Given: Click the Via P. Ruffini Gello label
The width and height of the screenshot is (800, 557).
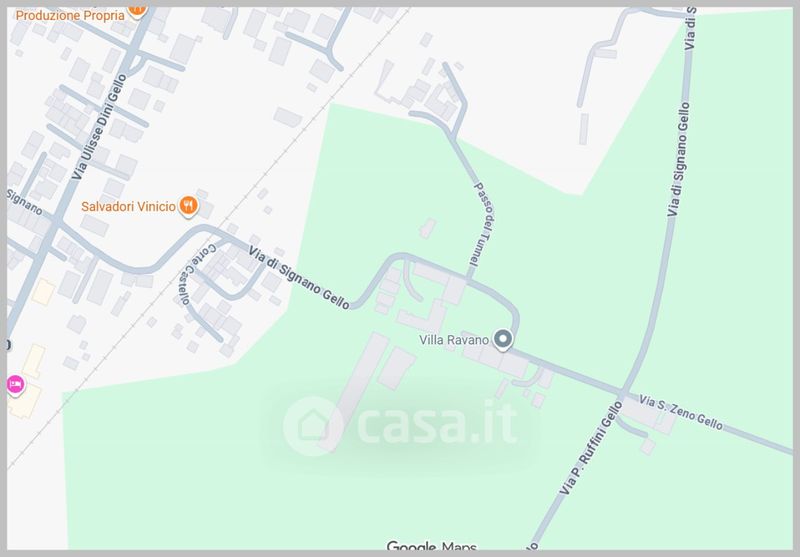Looking at the screenshot, I should click(591, 448).
